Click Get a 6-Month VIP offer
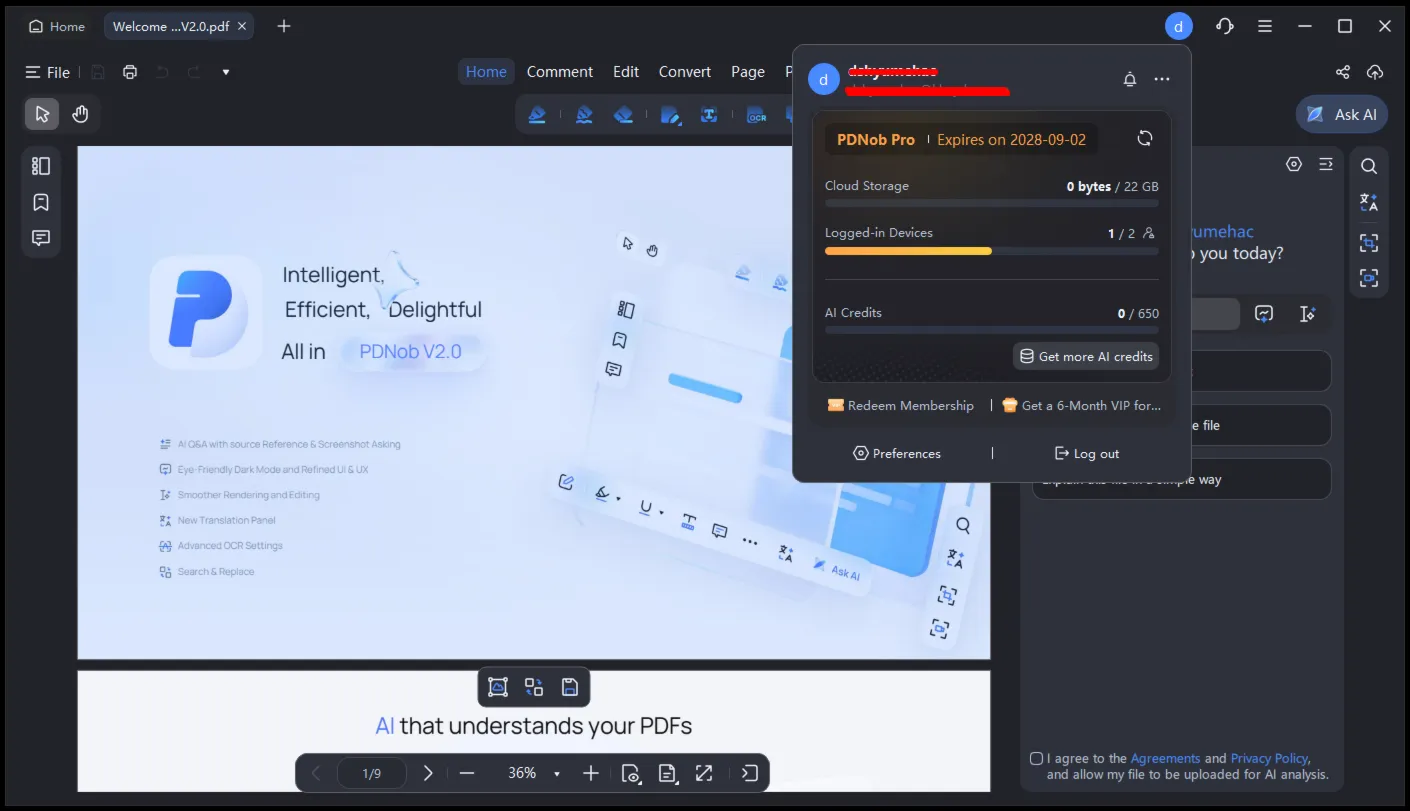Screen dimensions: 1410x811 click(x=1081, y=405)
